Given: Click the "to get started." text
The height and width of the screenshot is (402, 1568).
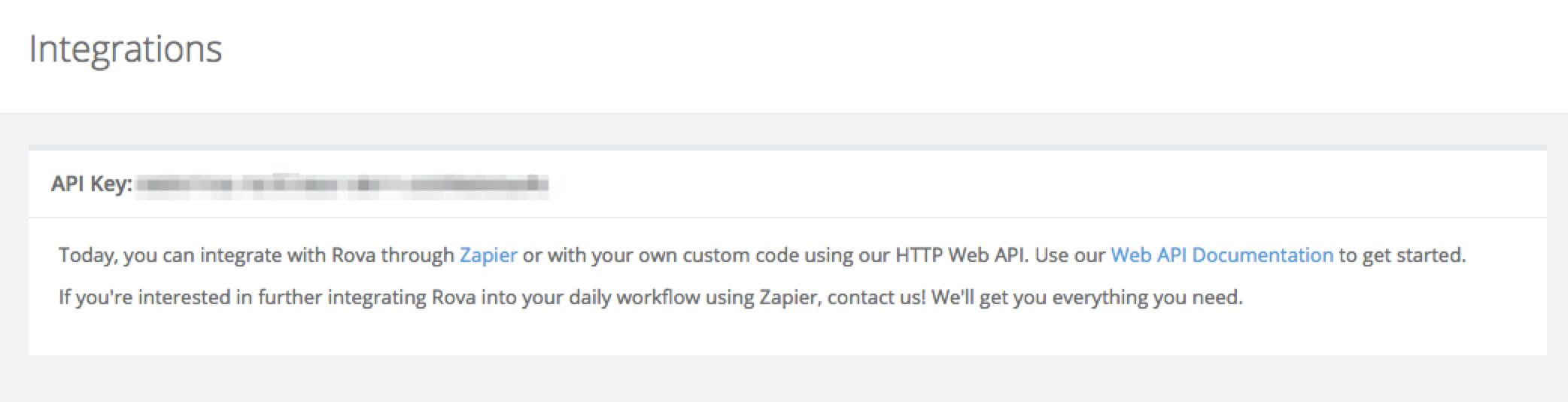Looking at the screenshot, I should 1402,255.
